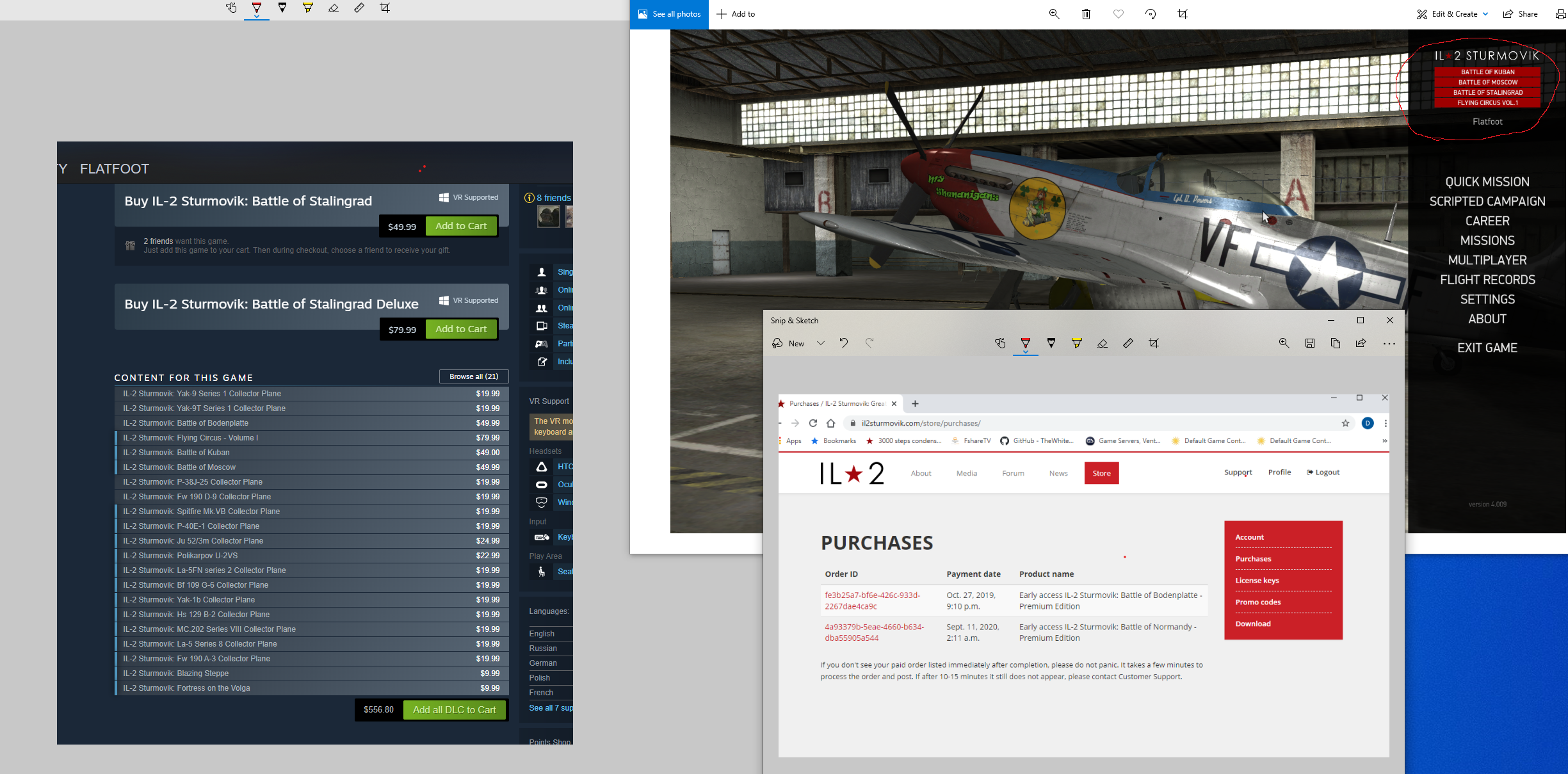Viewport: 1568px width, 774px height.
Task: Rotate the photo in Photos toolbar
Action: point(1151,14)
